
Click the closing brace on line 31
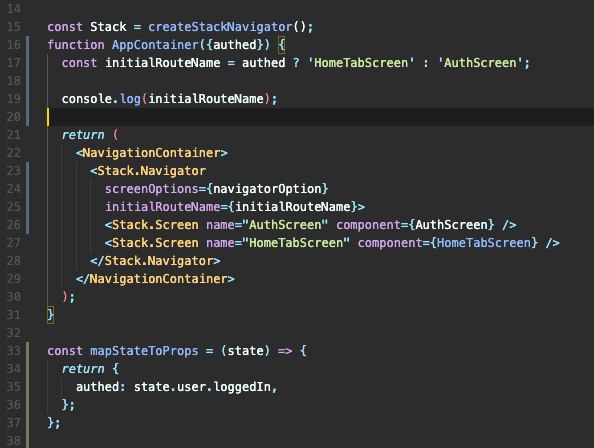(x=50, y=315)
